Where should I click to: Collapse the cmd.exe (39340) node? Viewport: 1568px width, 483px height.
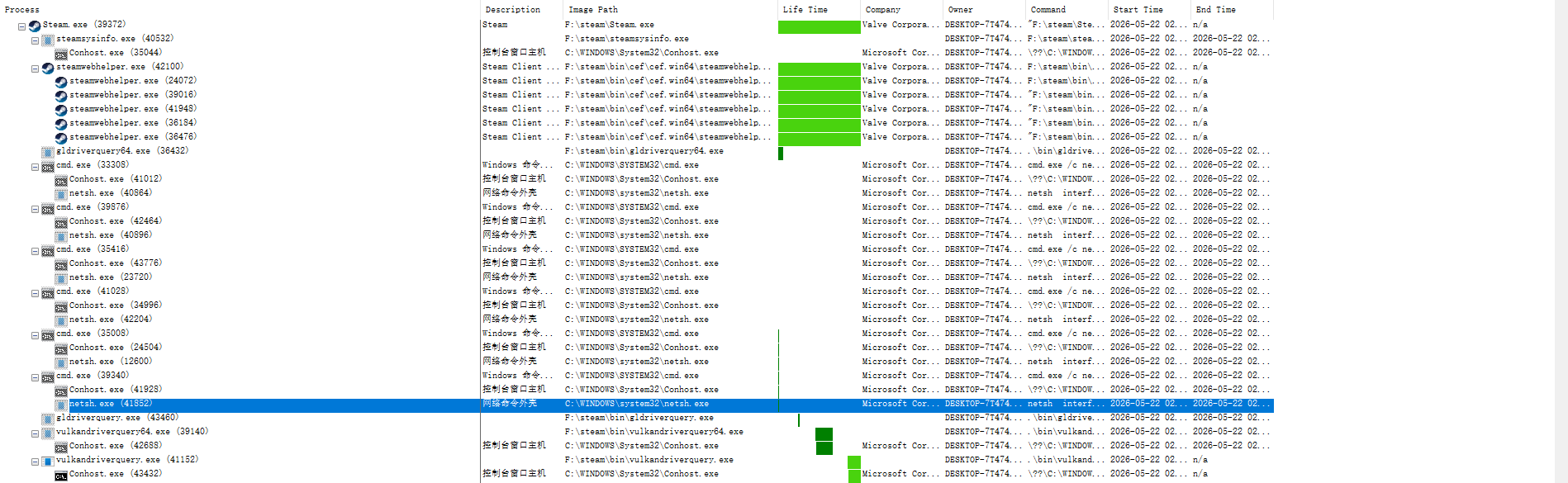click(35, 377)
